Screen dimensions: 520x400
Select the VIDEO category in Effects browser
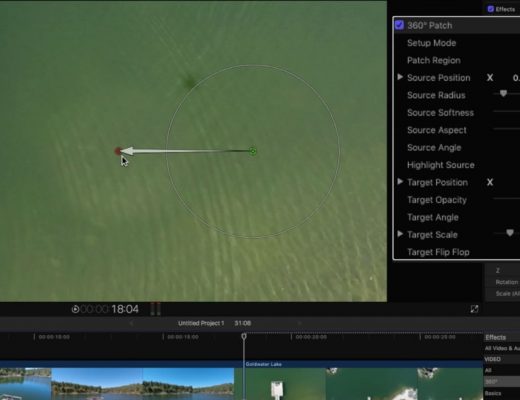tap(493, 359)
